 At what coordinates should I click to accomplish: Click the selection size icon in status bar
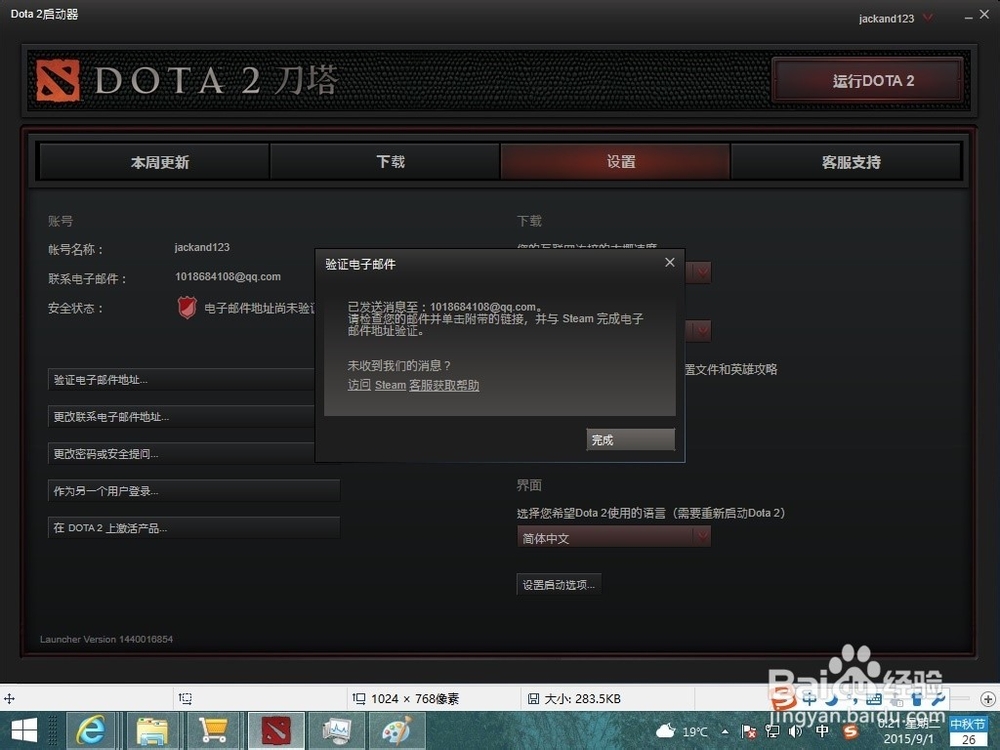tap(186, 699)
